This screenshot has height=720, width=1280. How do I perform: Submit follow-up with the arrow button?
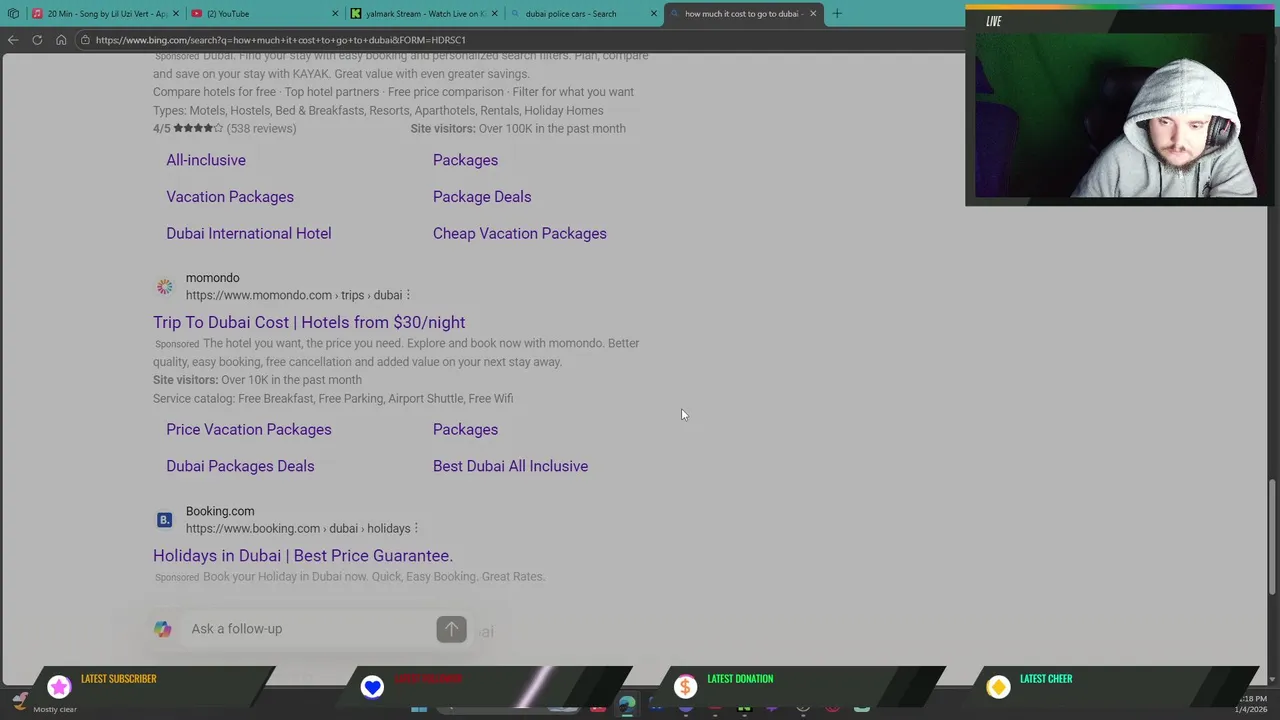click(451, 629)
